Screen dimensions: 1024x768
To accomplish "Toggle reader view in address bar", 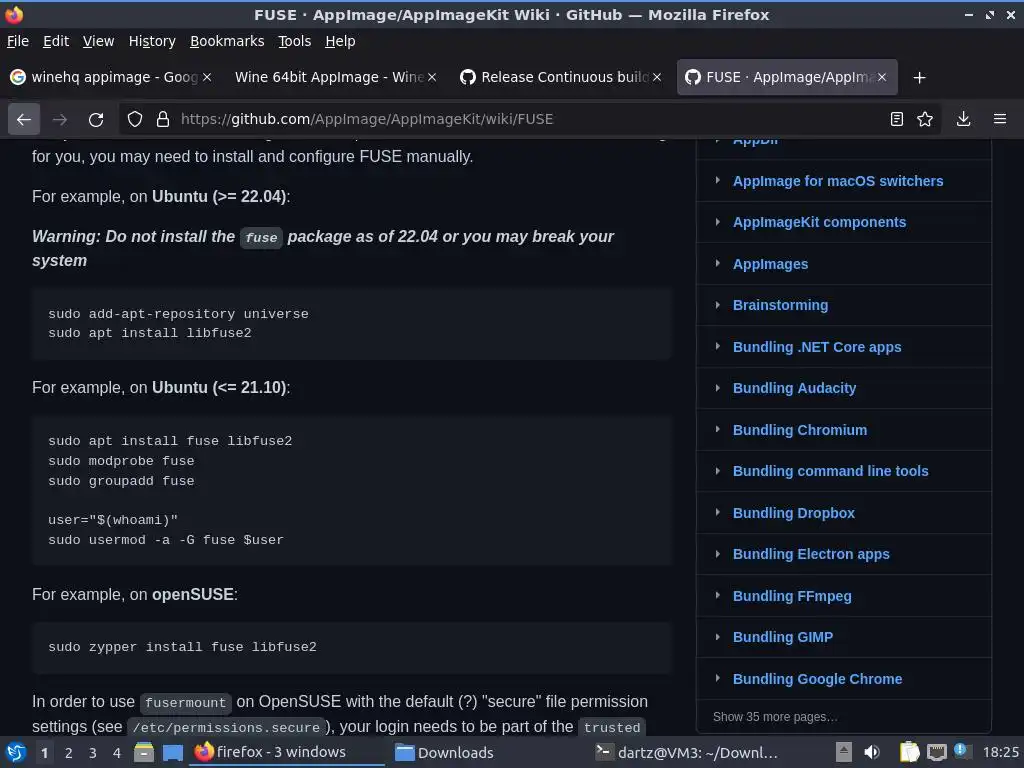I will [x=897, y=119].
